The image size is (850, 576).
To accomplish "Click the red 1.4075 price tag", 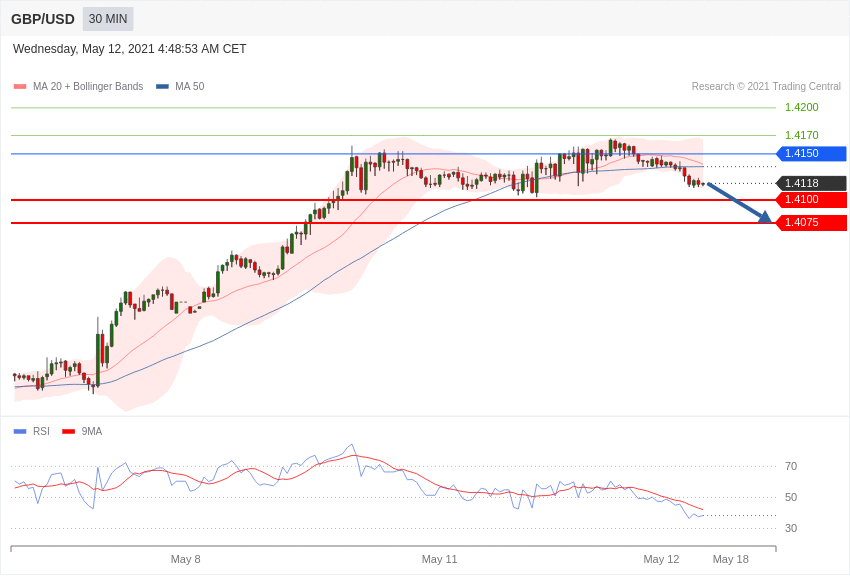I will [x=811, y=223].
